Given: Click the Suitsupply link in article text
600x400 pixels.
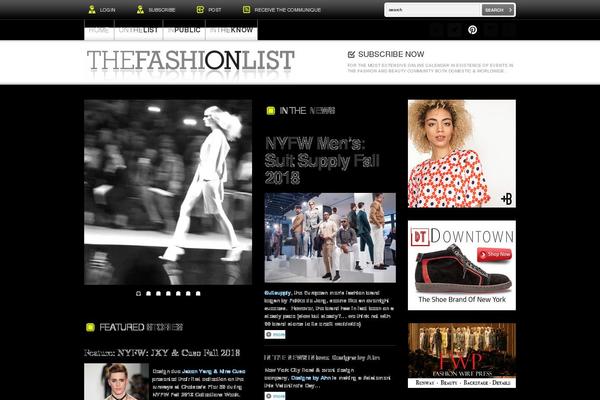Looking at the screenshot, I should [277, 293].
